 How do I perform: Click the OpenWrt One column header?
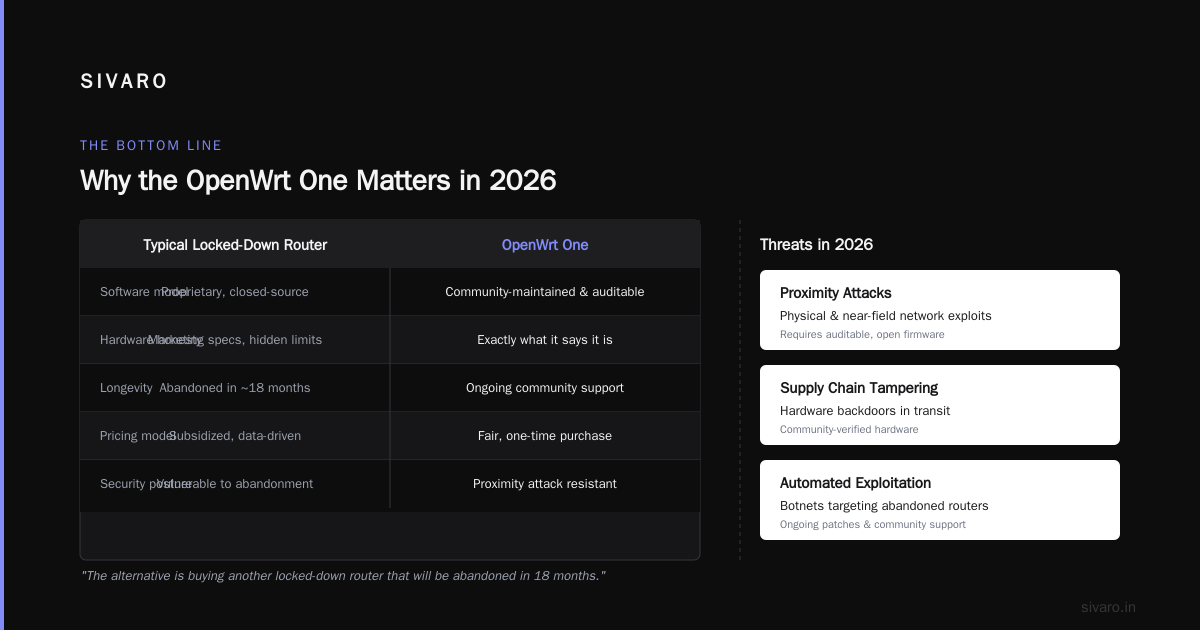coord(545,245)
